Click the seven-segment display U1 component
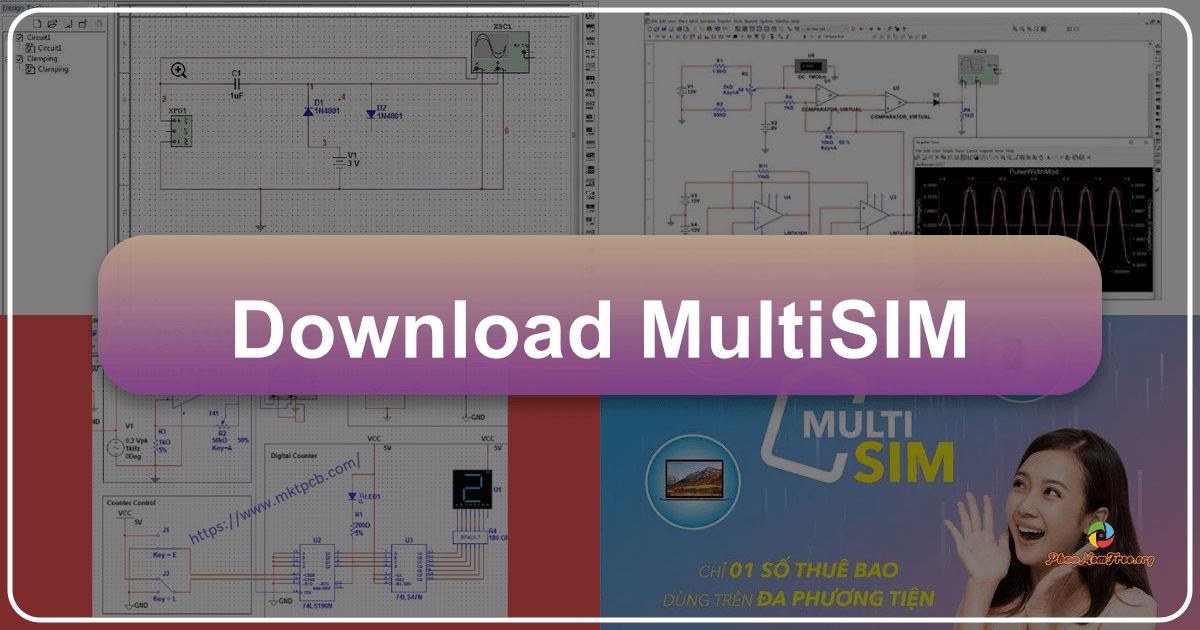This screenshot has height=630, width=1200. (471, 488)
